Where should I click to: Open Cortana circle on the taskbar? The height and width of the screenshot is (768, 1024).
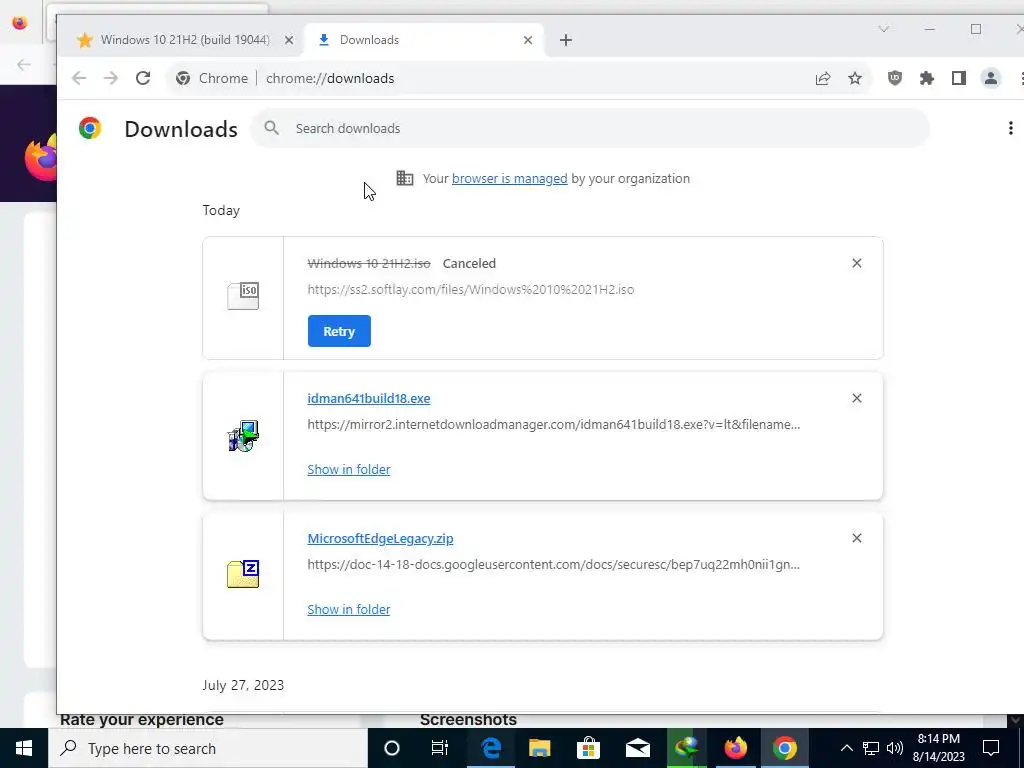(392, 748)
